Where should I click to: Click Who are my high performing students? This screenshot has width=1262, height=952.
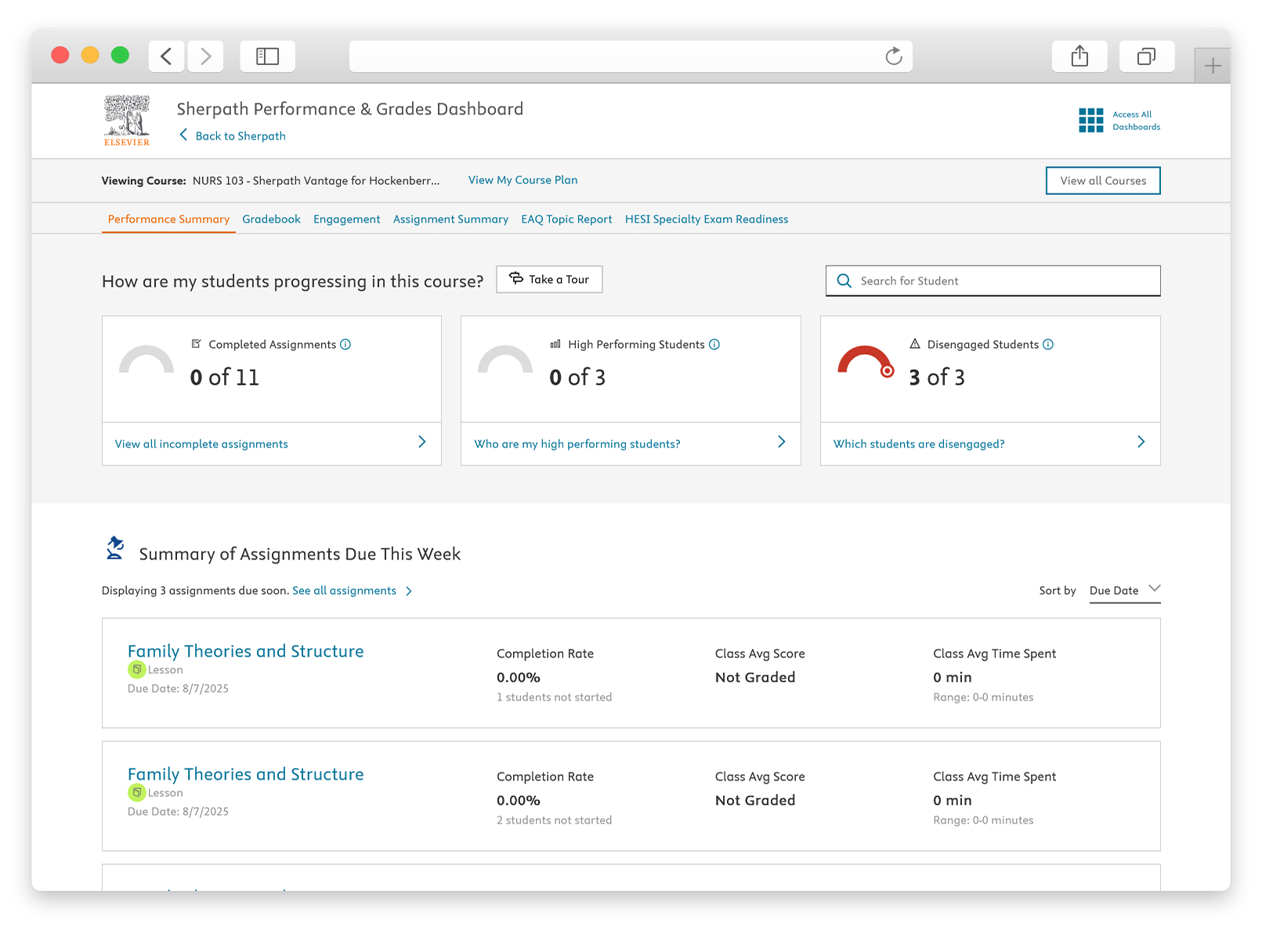577,444
